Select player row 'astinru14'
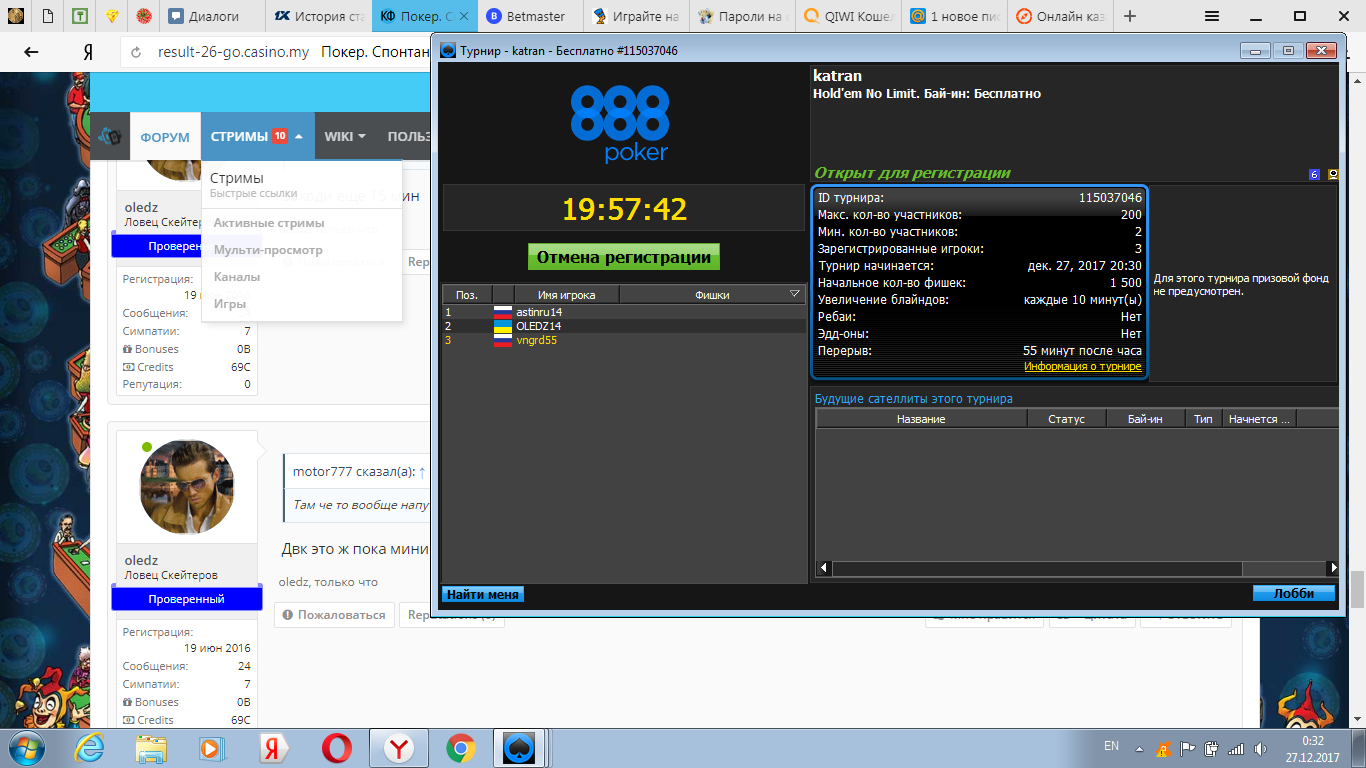This screenshot has width=1366, height=768. (624, 312)
